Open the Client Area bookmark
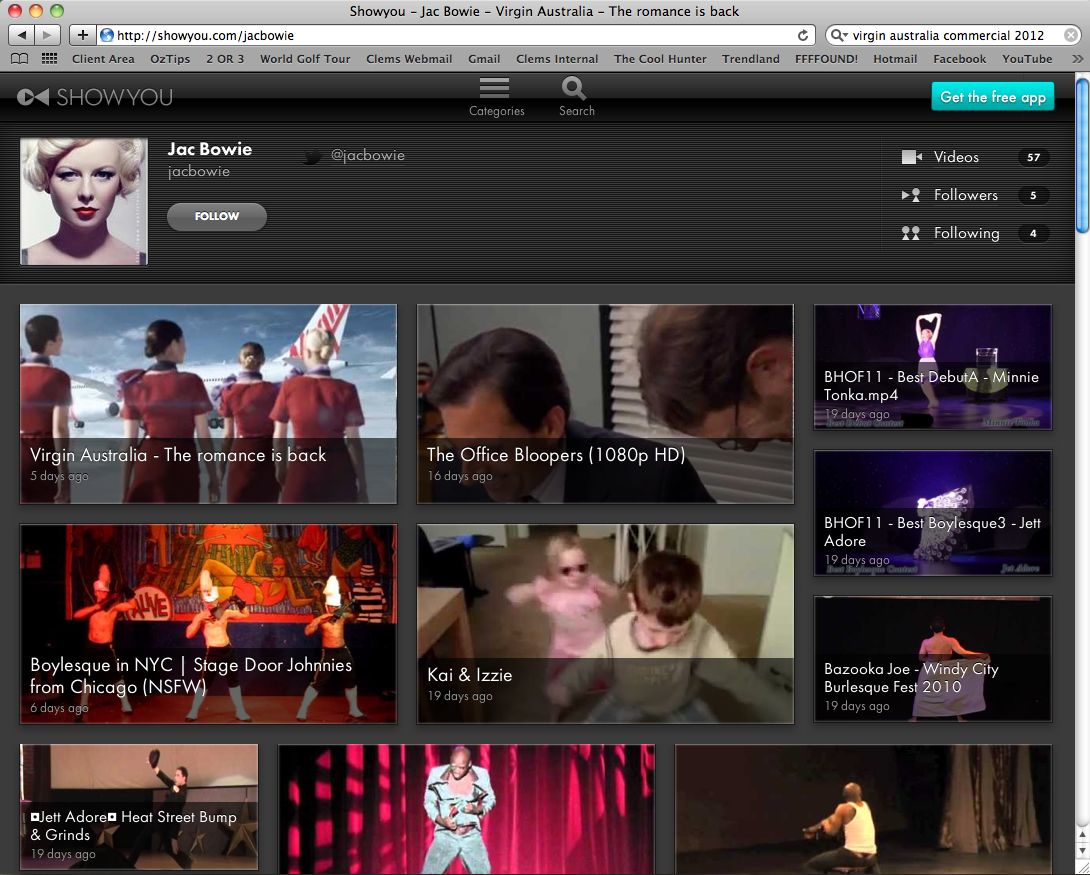The width and height of the screenshot is (1090, 875). (x=104, y=59)
